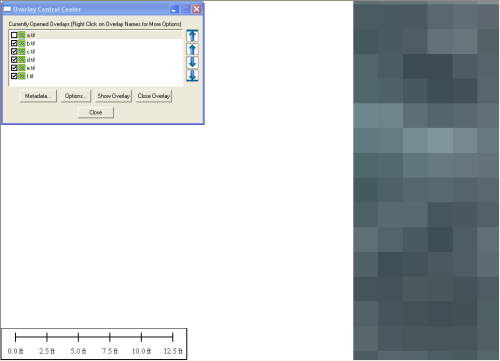500x361 pixels.
Task: Disable the d.tif overlay checkbox
Action: point(14,60)
